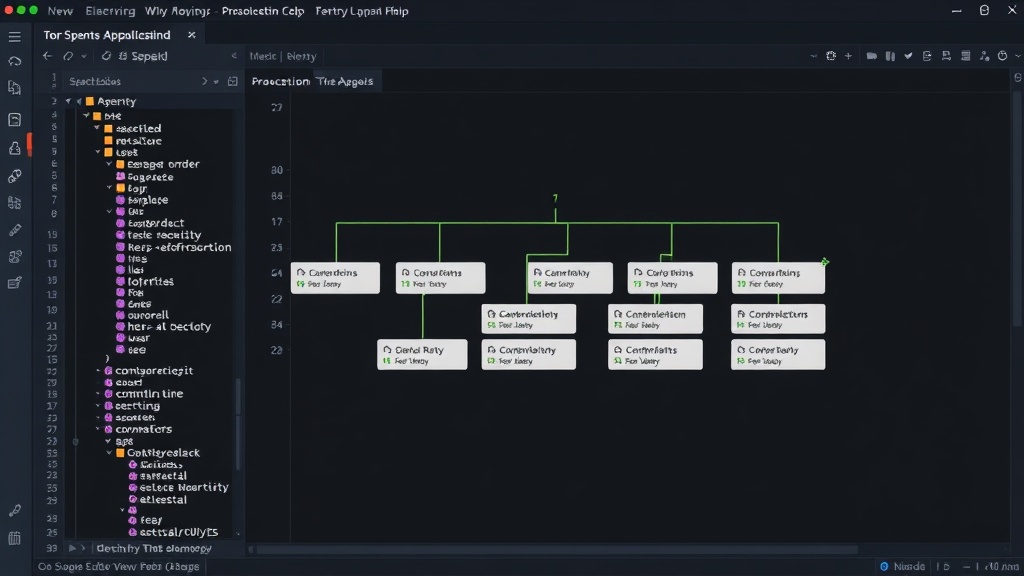
Task: Click the Nerty label beside Medc
Action: (x=301, y=56)
